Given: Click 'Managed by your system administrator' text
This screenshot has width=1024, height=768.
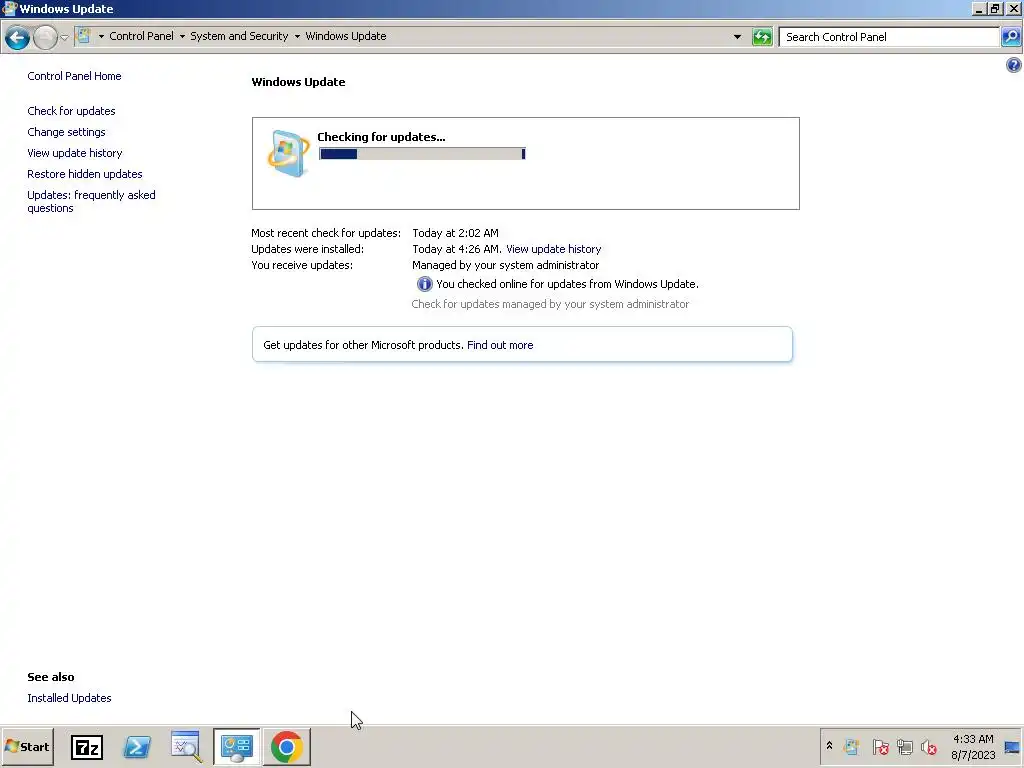Looking at the screenshot, I should point(505,265).
